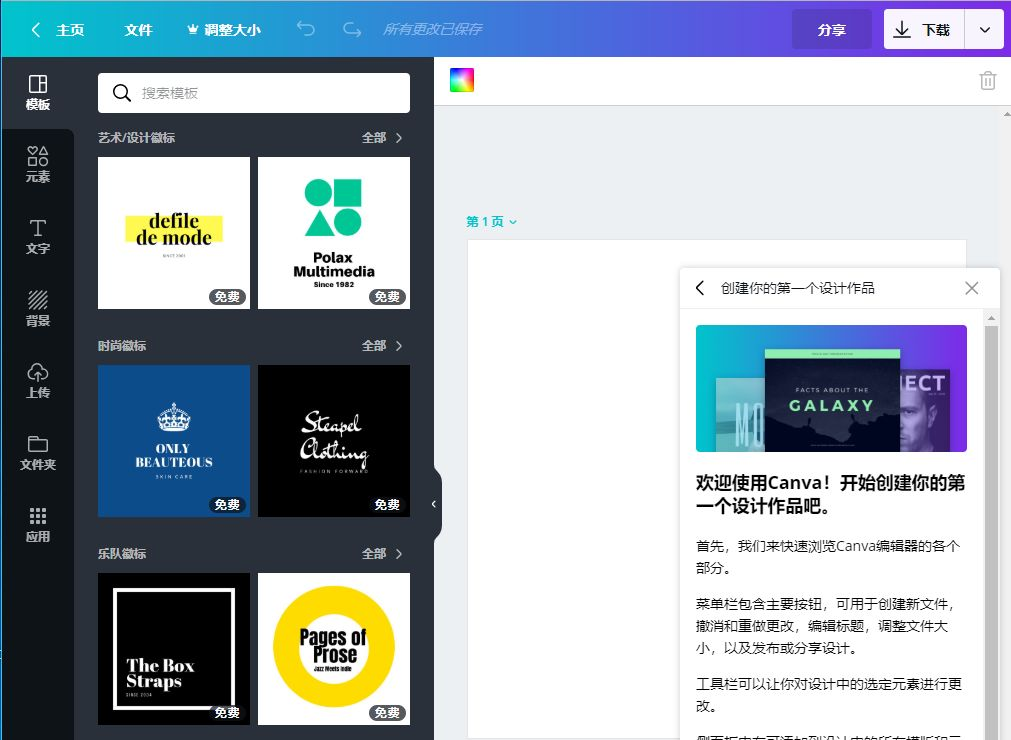
Task: Click the 时尚徽标 section heading
Action: [122, 346]
